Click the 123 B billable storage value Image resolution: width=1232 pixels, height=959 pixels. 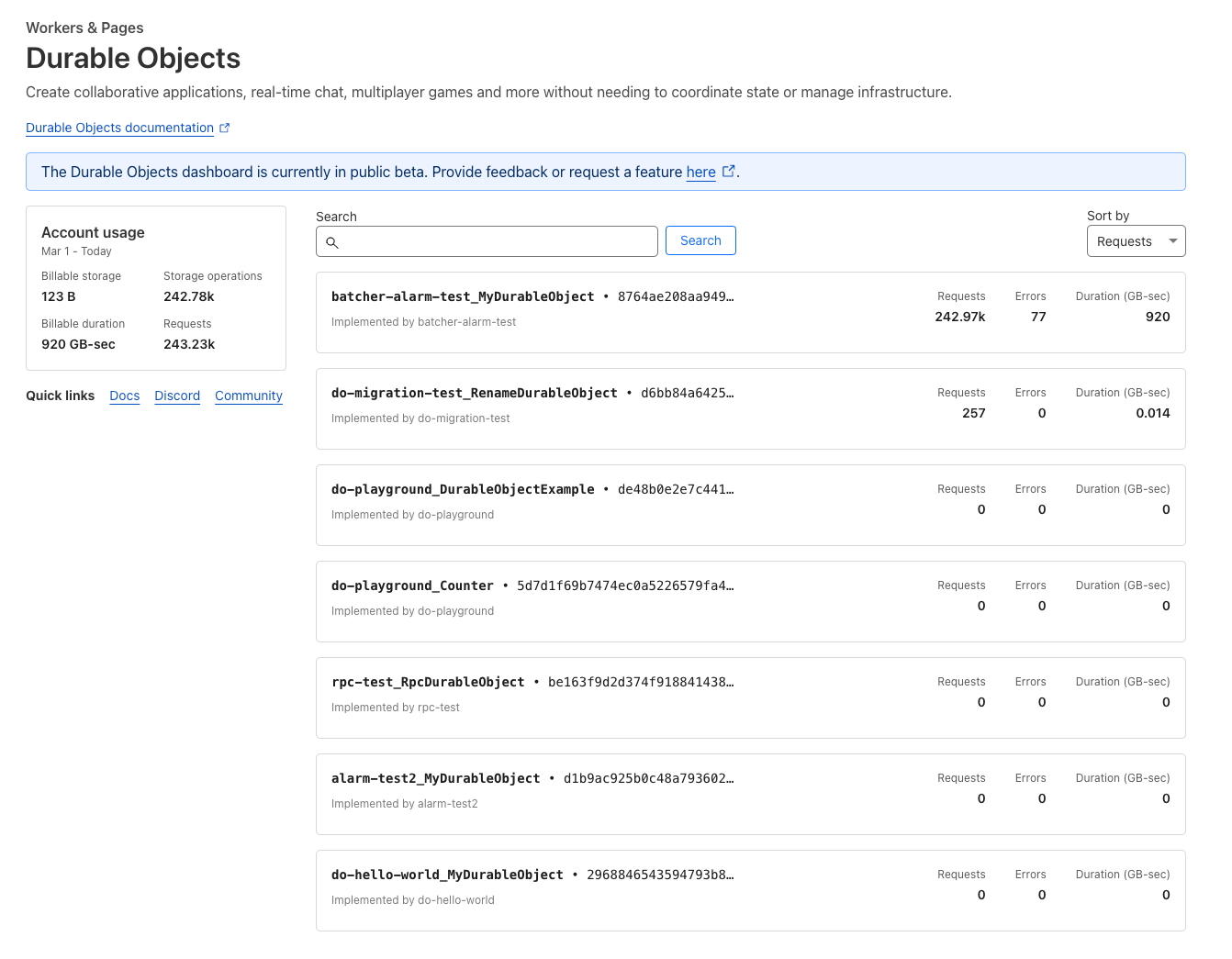(59, 296)
